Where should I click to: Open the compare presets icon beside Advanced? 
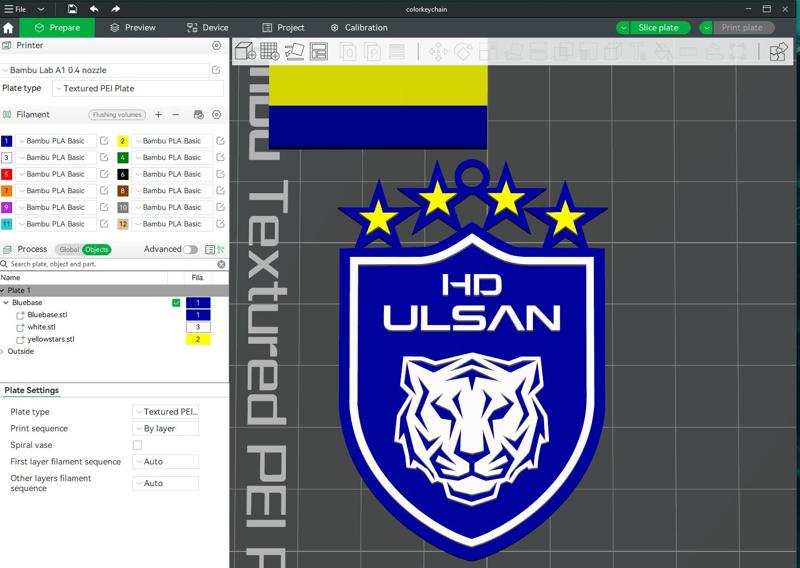click(221, 250)
